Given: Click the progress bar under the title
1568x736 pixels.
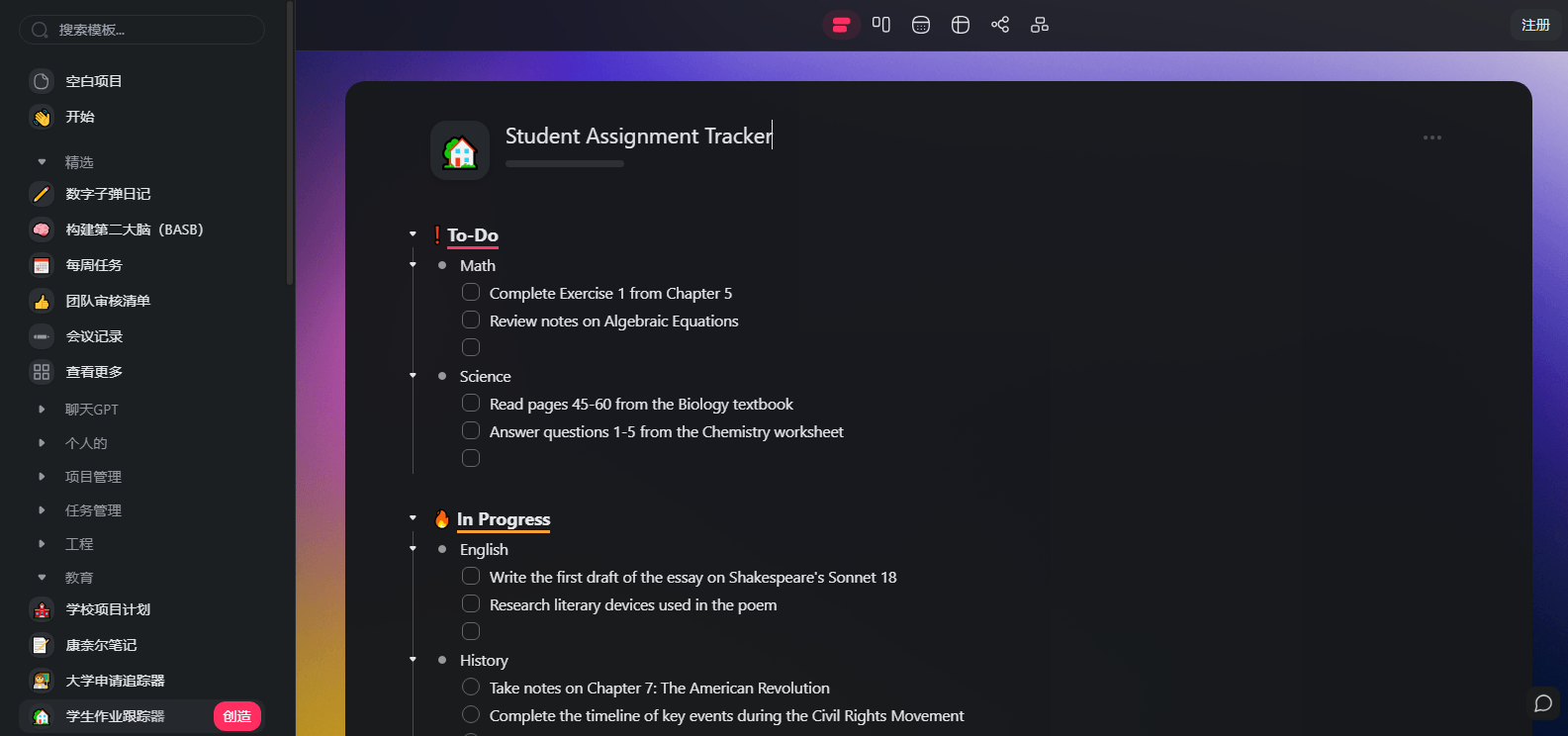Looking at the screenshot, I should click(564, 164).
